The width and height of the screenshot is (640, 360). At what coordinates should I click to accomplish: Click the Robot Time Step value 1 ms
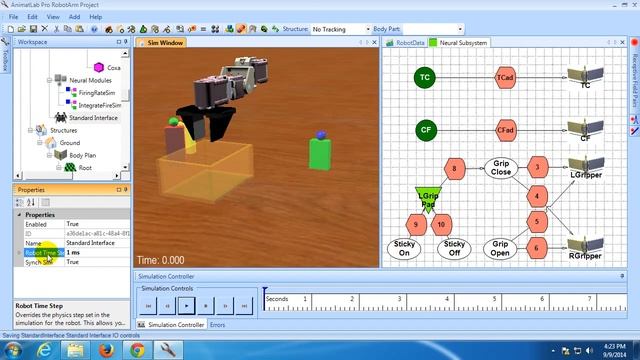tap(97, 253)
